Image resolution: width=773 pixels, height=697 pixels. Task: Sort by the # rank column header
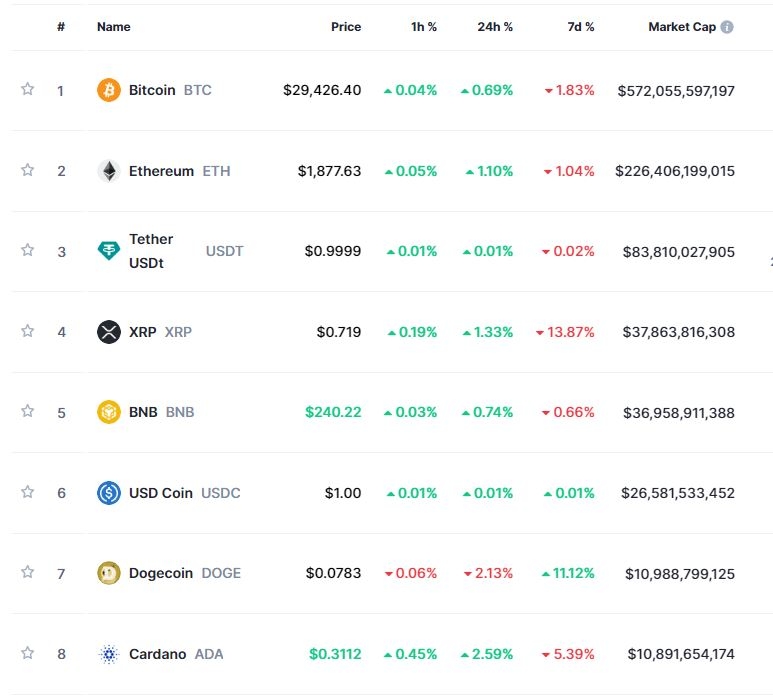(x=61, y=27)
